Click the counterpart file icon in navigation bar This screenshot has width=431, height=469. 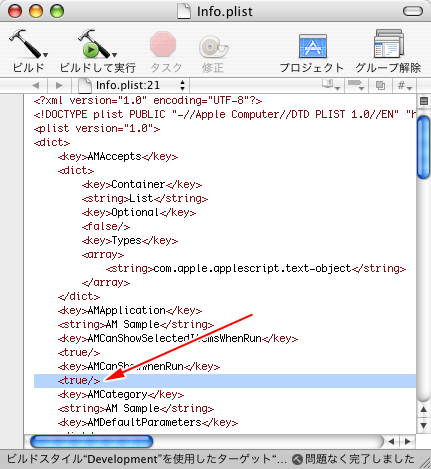tap(380, 86)
